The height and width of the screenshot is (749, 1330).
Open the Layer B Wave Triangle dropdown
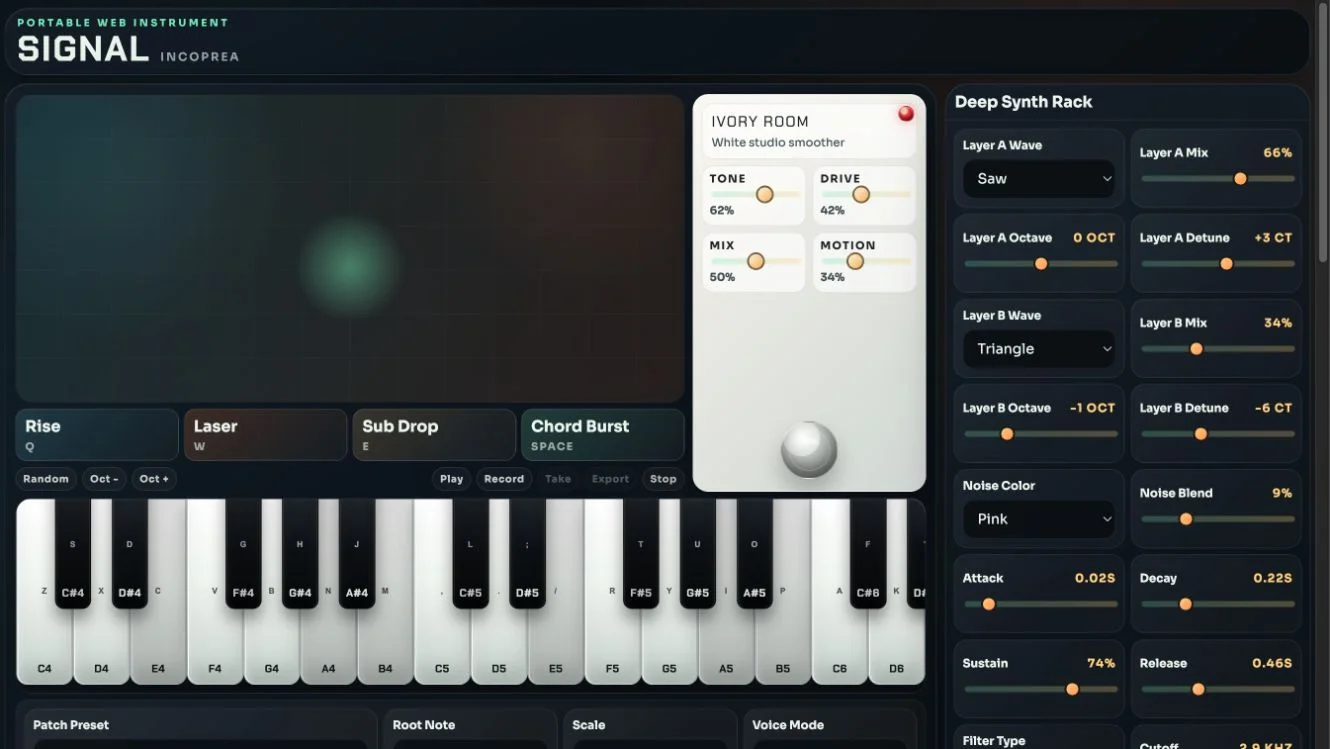[x=1039, y=348]
